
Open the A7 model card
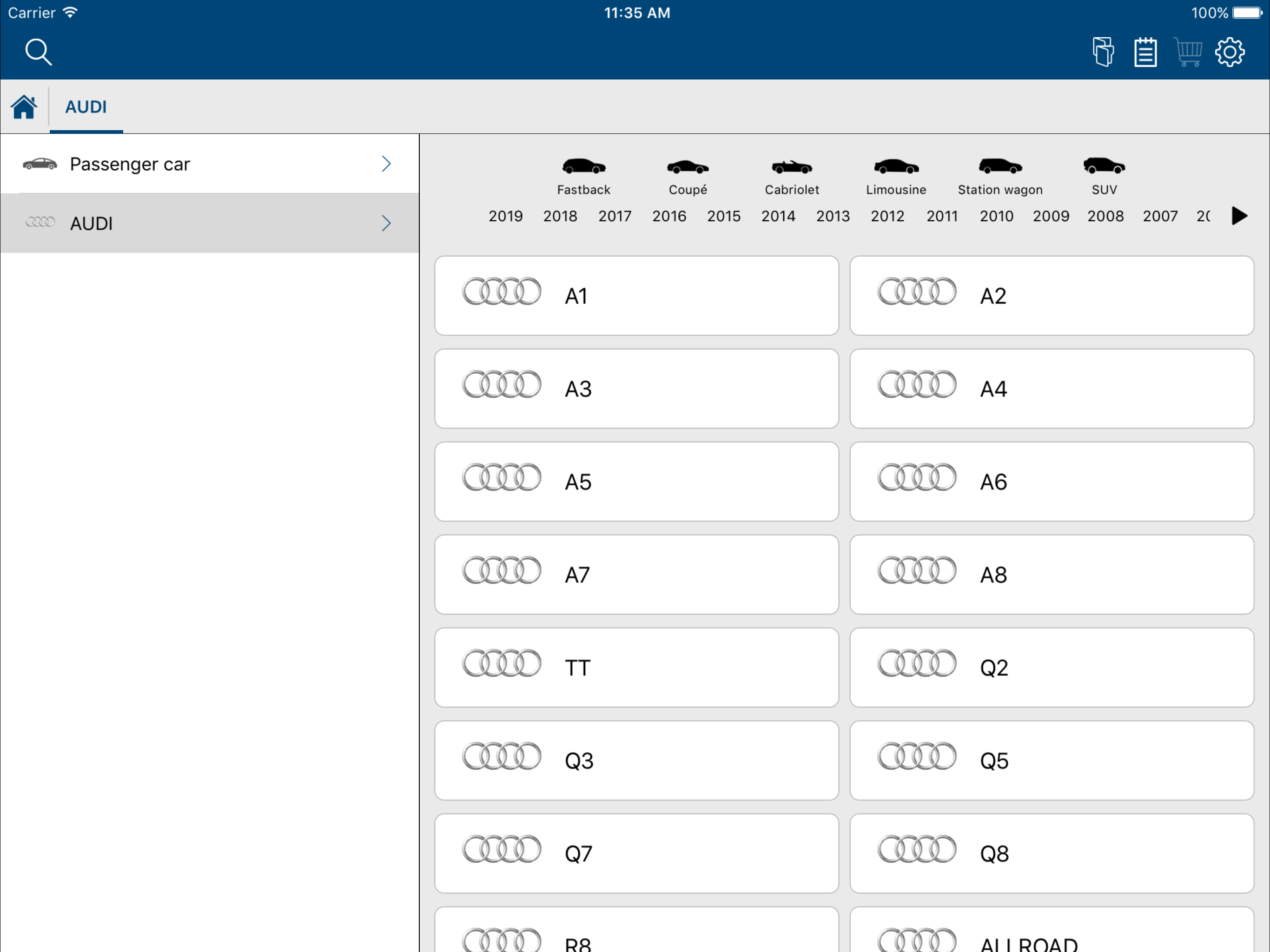[x=636, y=575]
